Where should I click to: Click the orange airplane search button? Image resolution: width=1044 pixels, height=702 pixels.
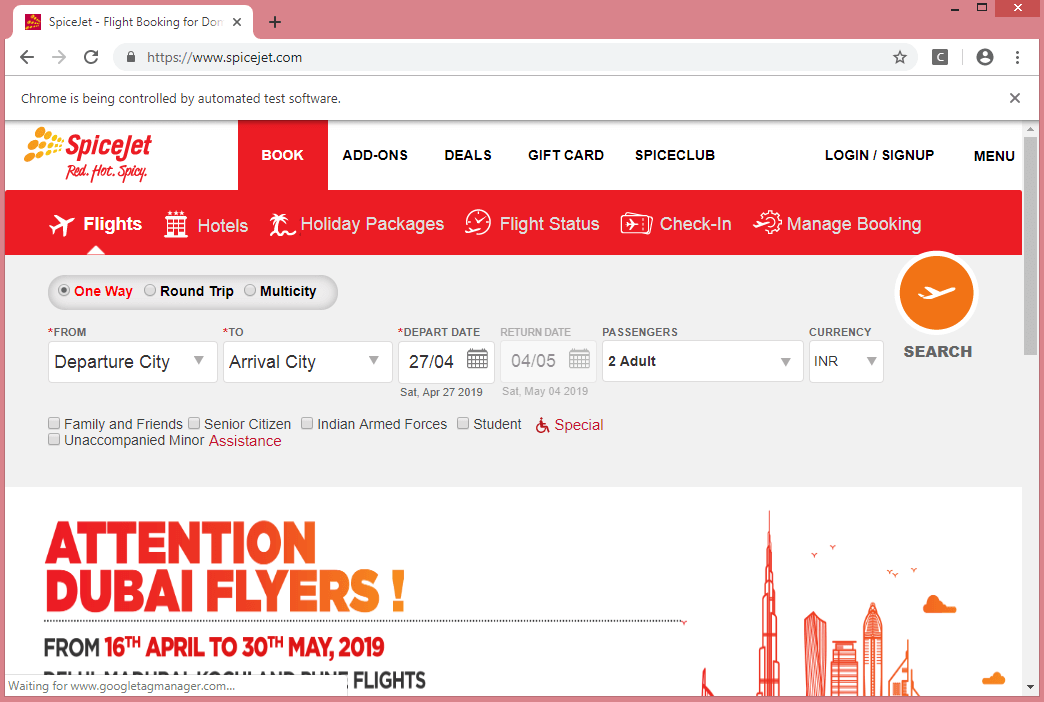(936, 292)
